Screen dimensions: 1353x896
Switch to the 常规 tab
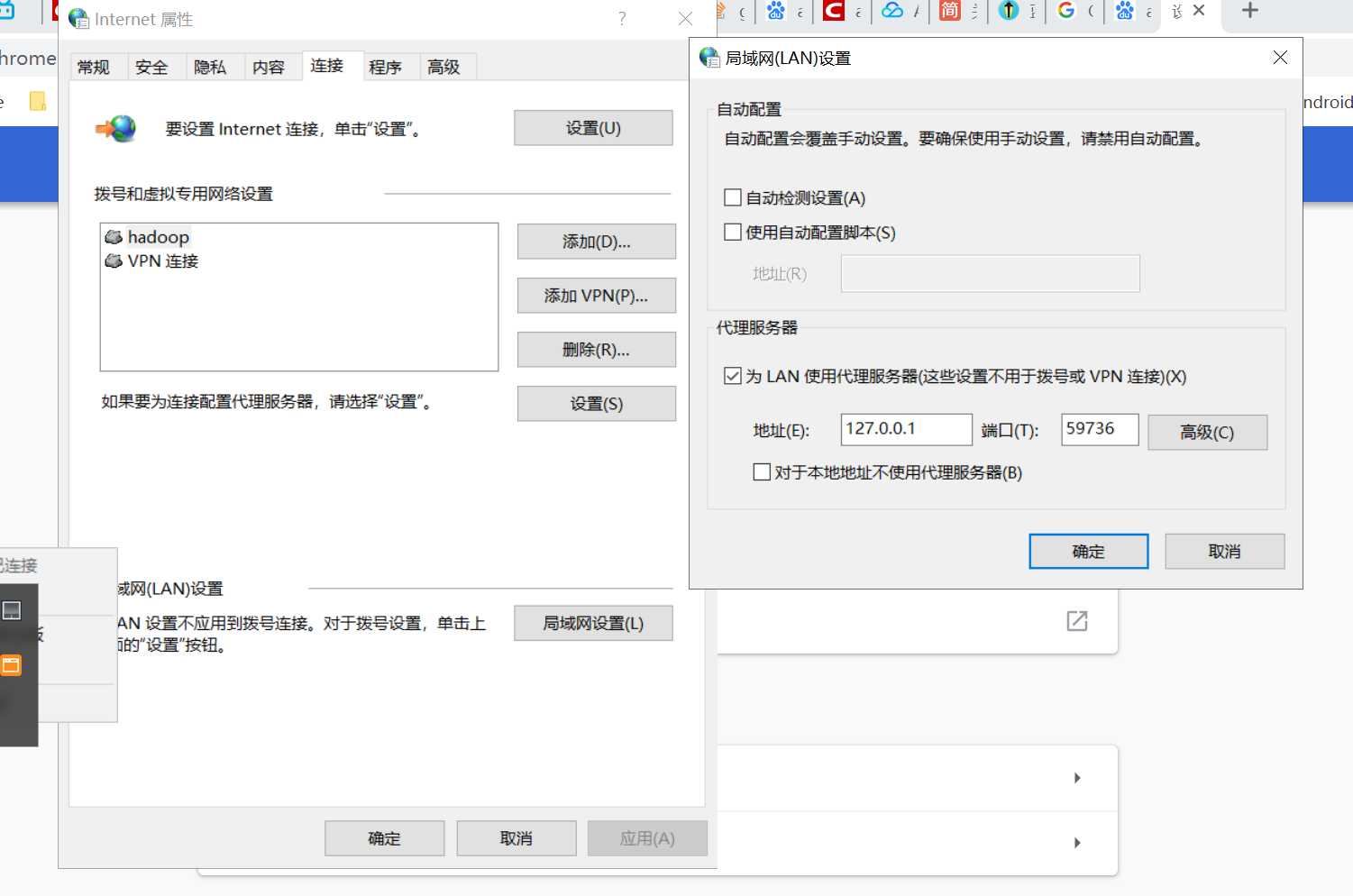coord(94,67)
